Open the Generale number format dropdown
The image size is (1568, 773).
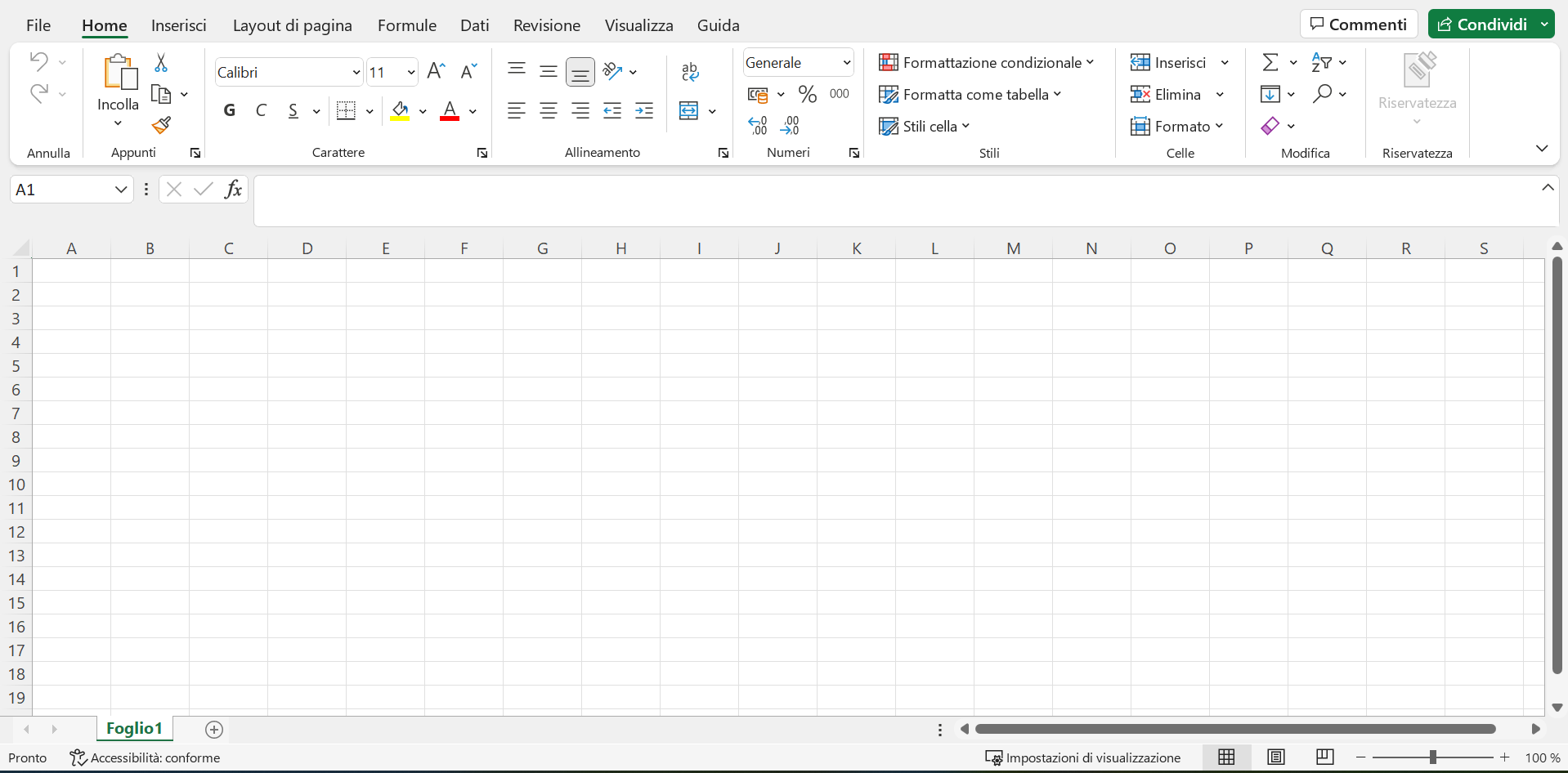click(847, 63)
